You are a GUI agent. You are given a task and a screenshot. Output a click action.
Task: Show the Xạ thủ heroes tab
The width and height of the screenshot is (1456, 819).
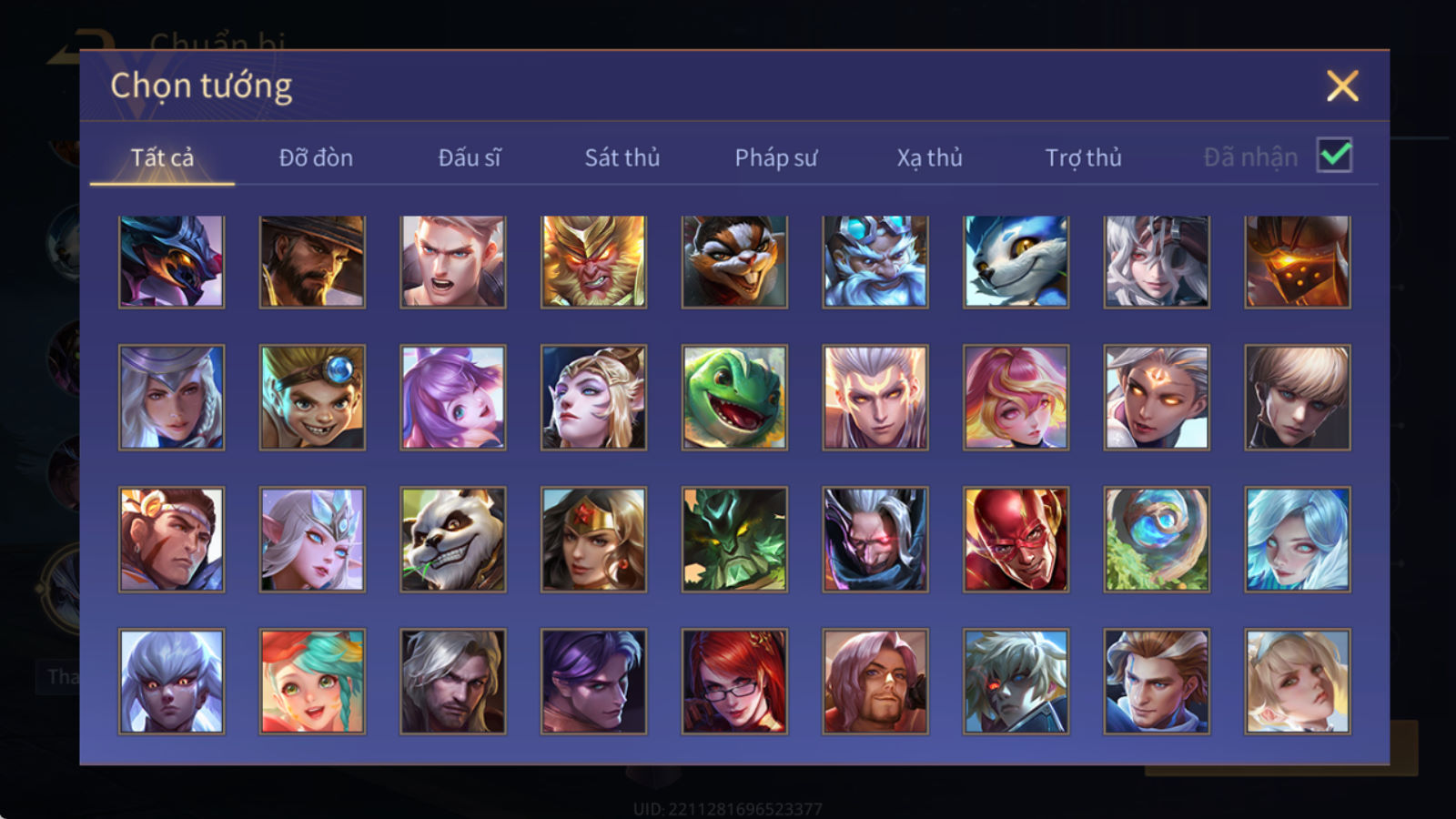pyautogui.click(x=929, y=157)
